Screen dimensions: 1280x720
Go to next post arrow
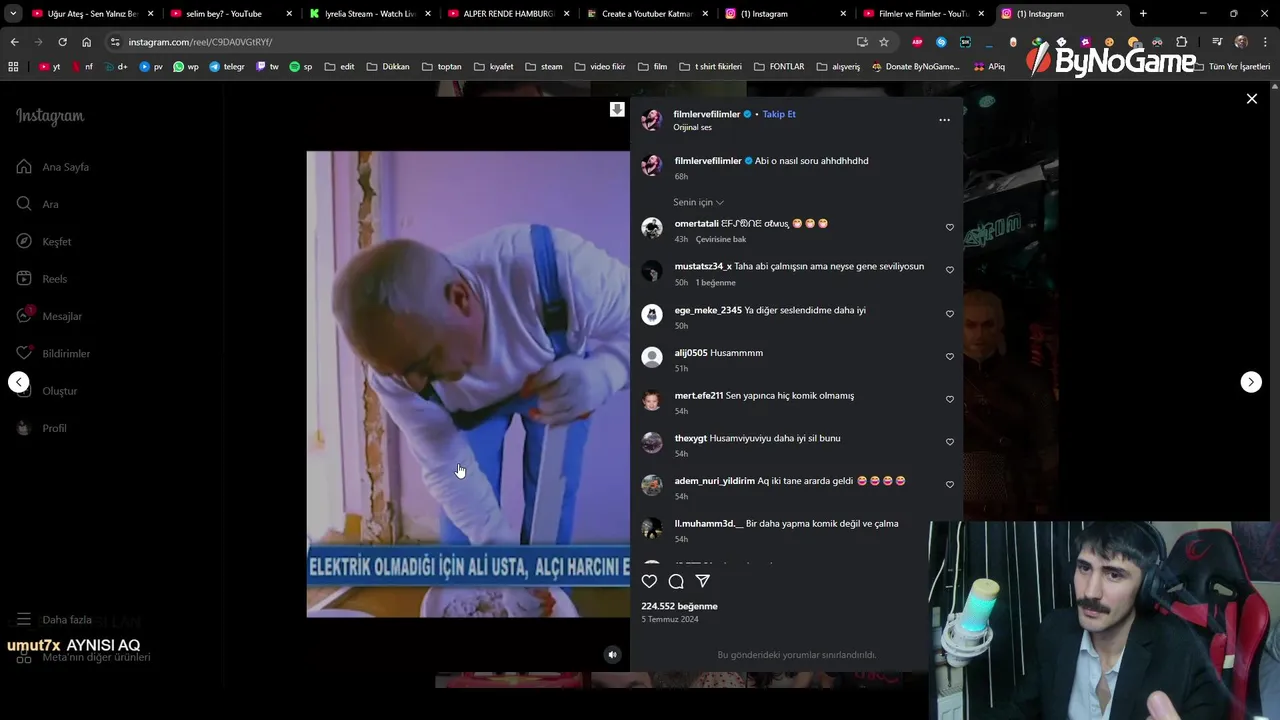pyautogui.click(x=1251, y=382)
